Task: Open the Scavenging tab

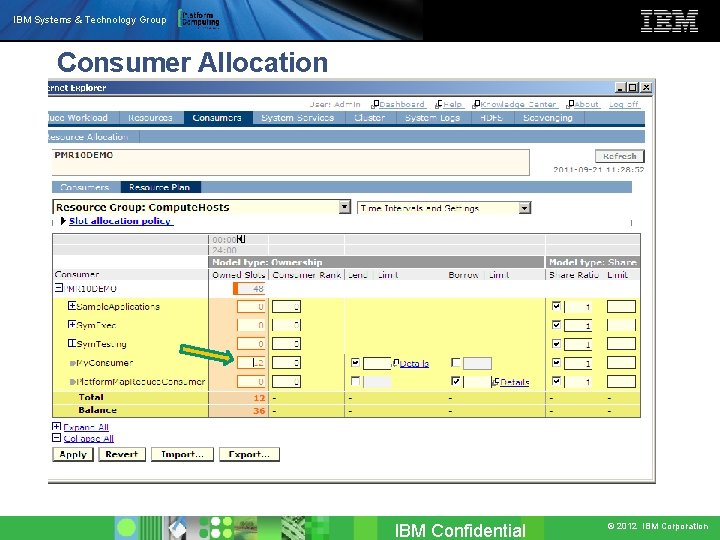Action: [x=548, y=118]
